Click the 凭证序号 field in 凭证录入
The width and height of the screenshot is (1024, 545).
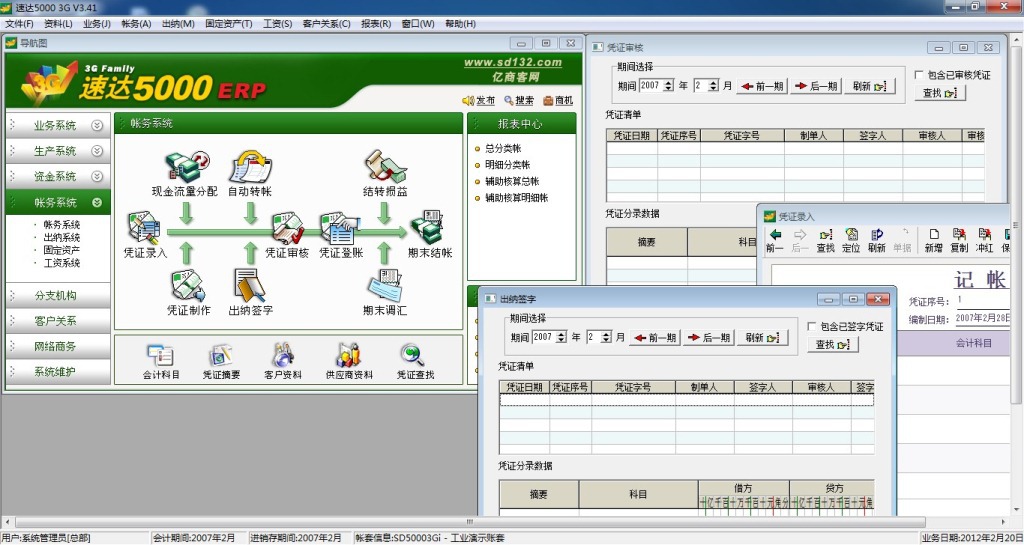(x=982, y=301)
